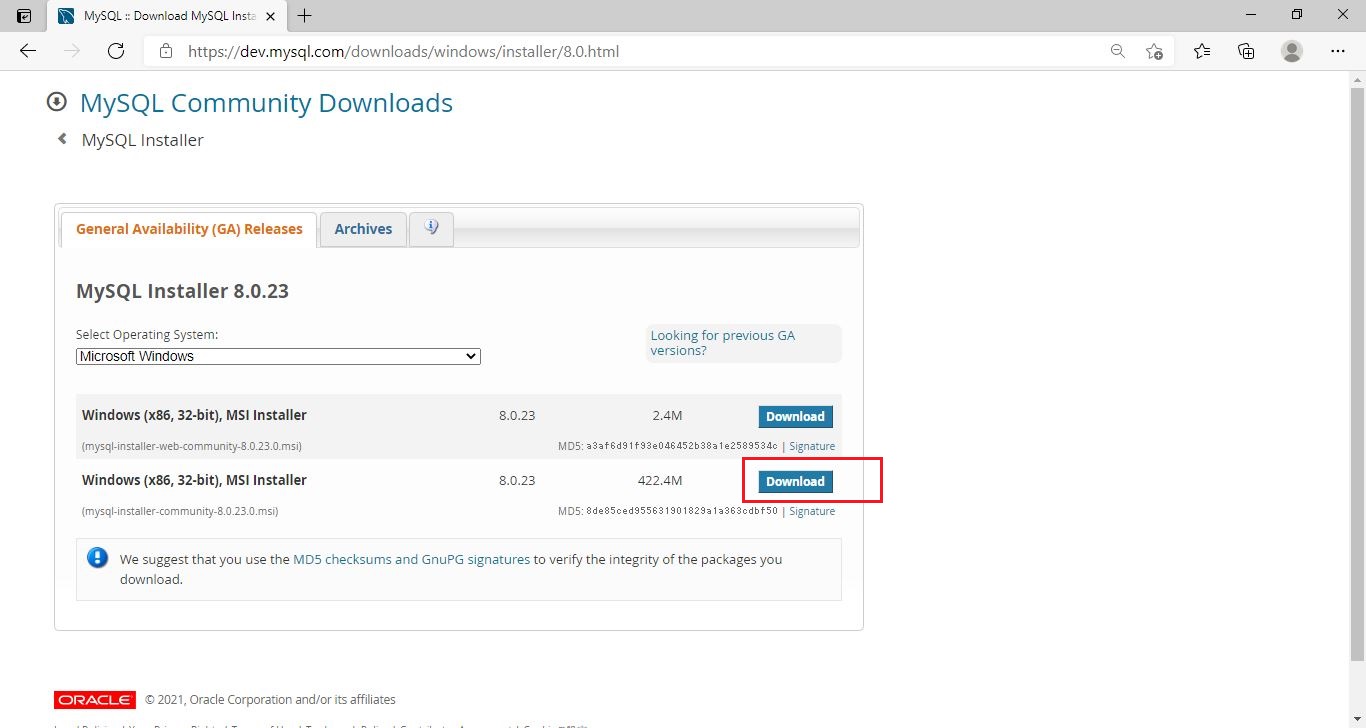The image size is (1366, 728).
Task: Click the blue info icon in the notice
Action: pyautogui.click(x=97, y=558)
